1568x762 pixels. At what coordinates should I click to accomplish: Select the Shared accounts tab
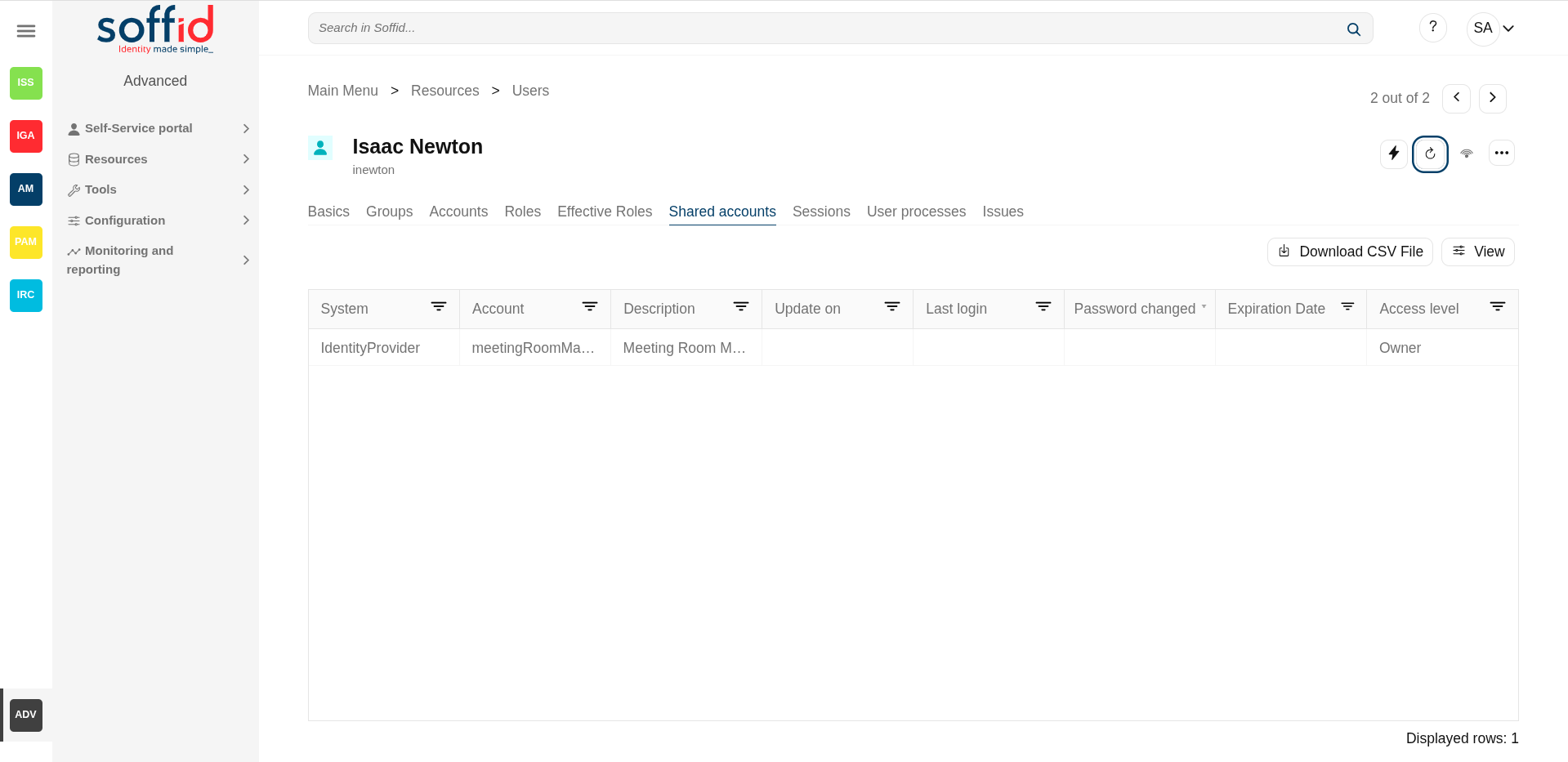coord(722,212)
